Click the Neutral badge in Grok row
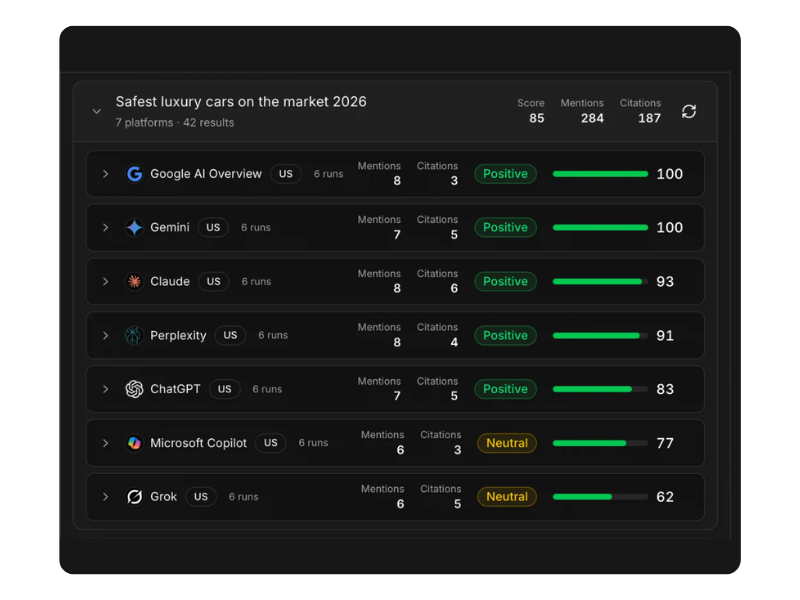Screen dimensions: 800x600 [x=507, y=496]
